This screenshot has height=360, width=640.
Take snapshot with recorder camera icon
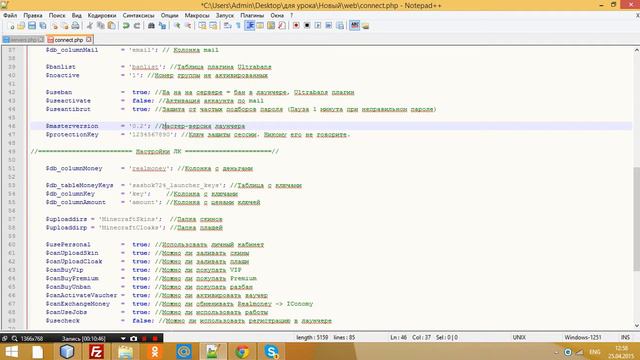(133, 338)
